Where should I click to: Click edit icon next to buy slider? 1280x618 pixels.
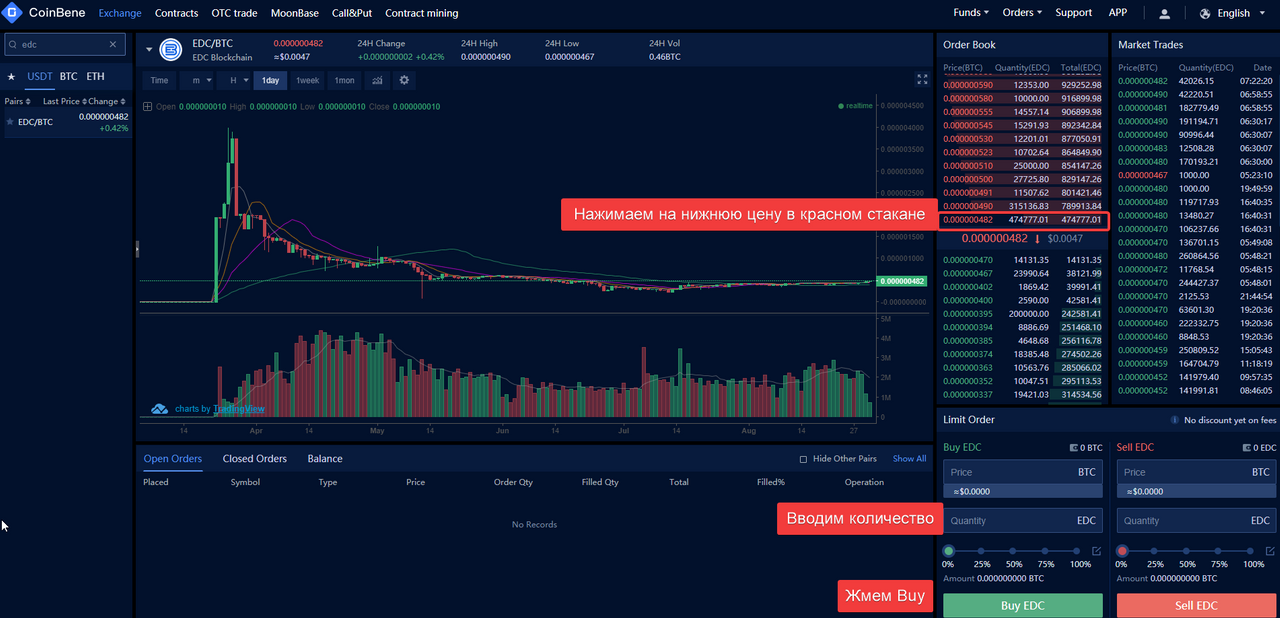click(x=1097, y=551)
